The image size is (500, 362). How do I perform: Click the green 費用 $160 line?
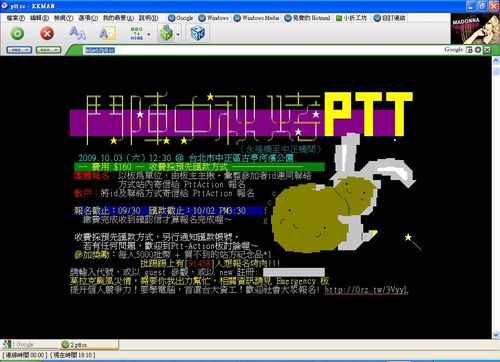(x=199, y=167)
